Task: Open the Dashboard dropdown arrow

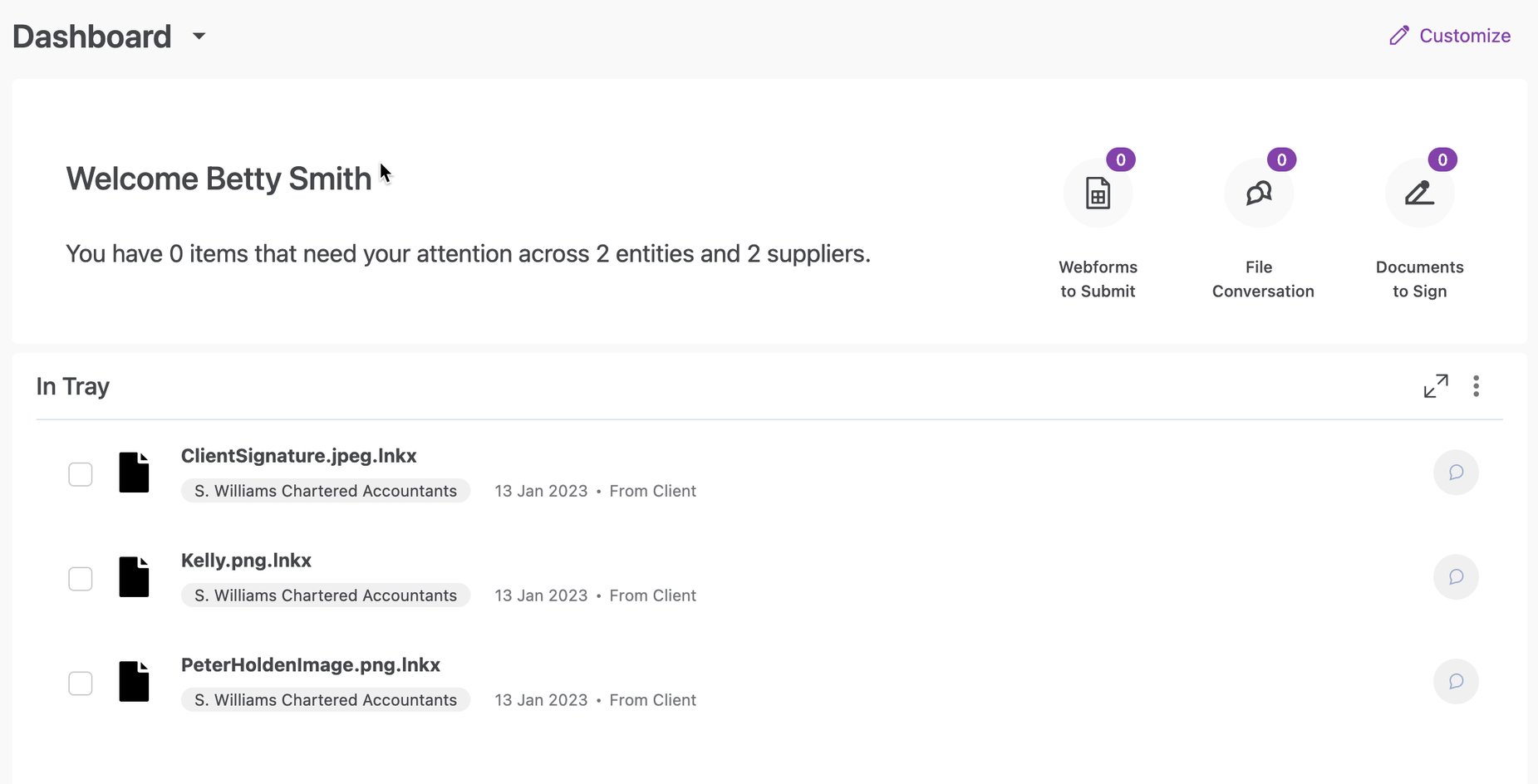Action: (199, 37)
